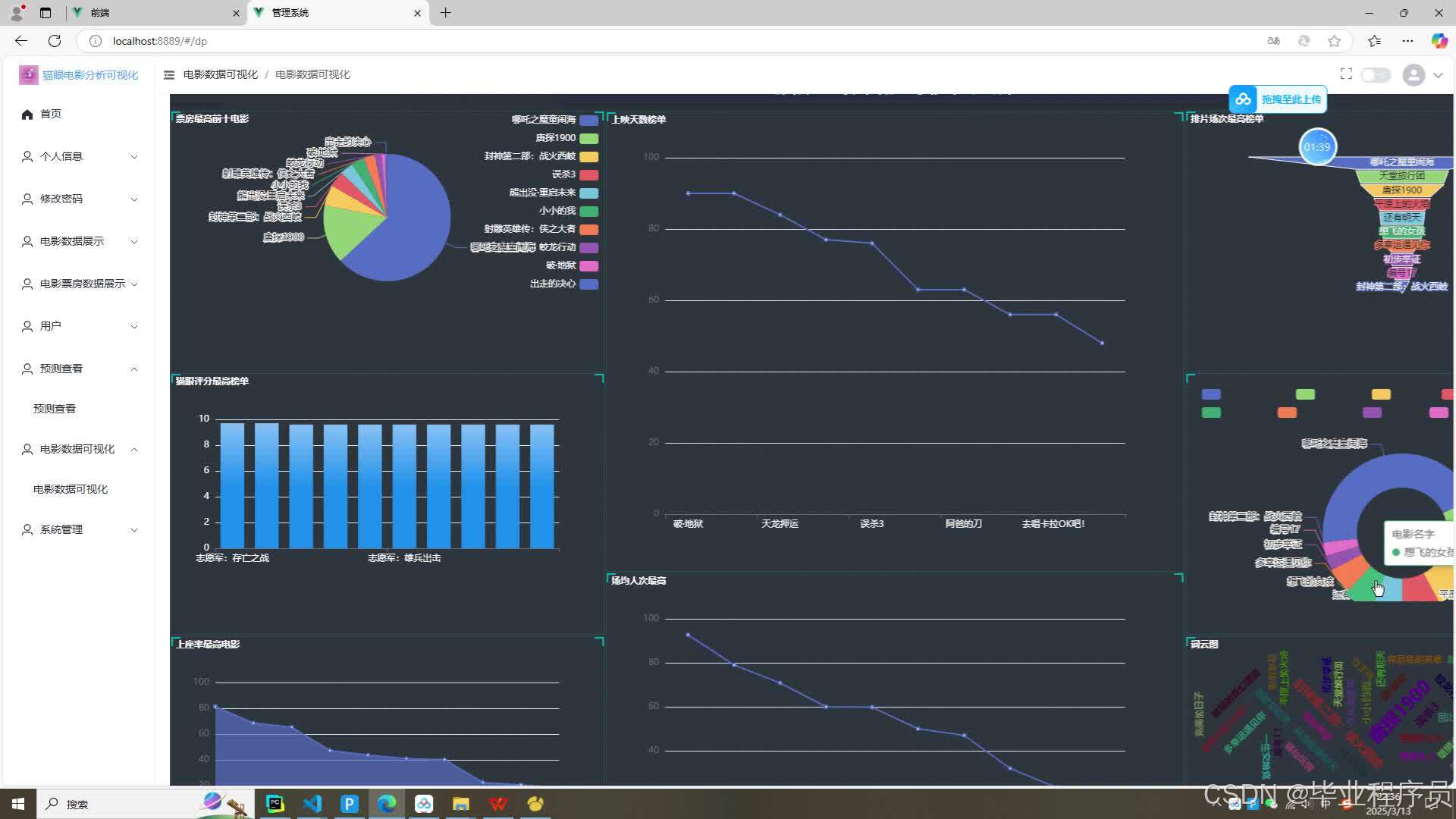Open the 预测查看 submenu link
Image resolution: width=1456 pixels, height=819 pixels.
click(55, 409)
